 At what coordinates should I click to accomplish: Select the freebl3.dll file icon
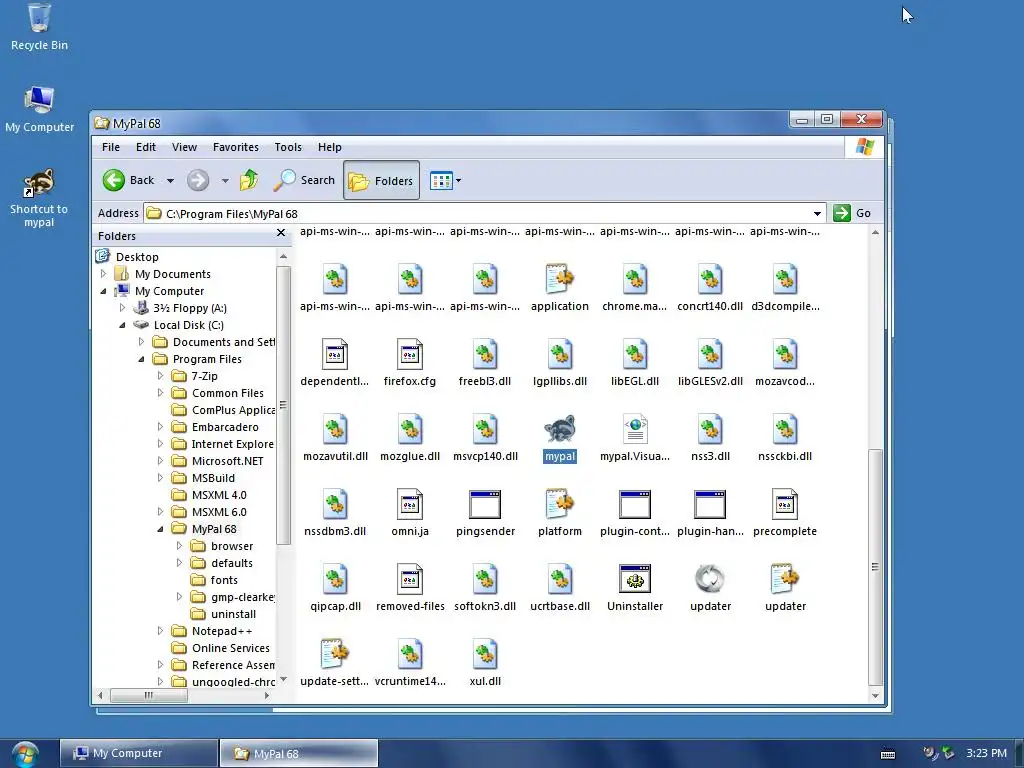point(485,355)
